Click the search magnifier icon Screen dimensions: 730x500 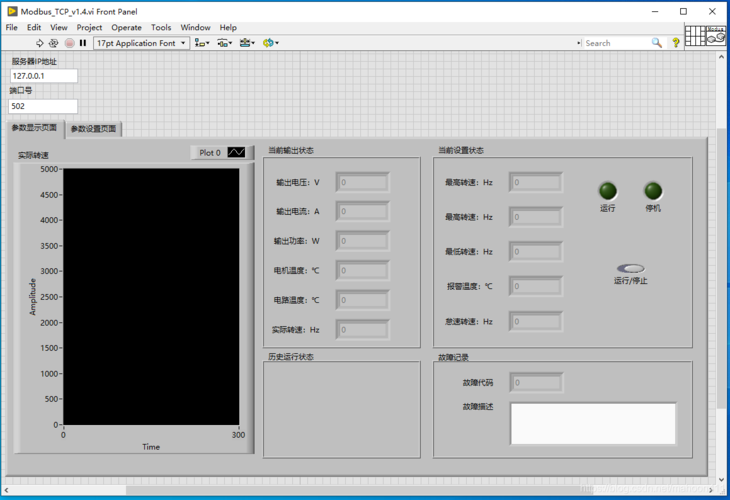click(x=656, y=43)
